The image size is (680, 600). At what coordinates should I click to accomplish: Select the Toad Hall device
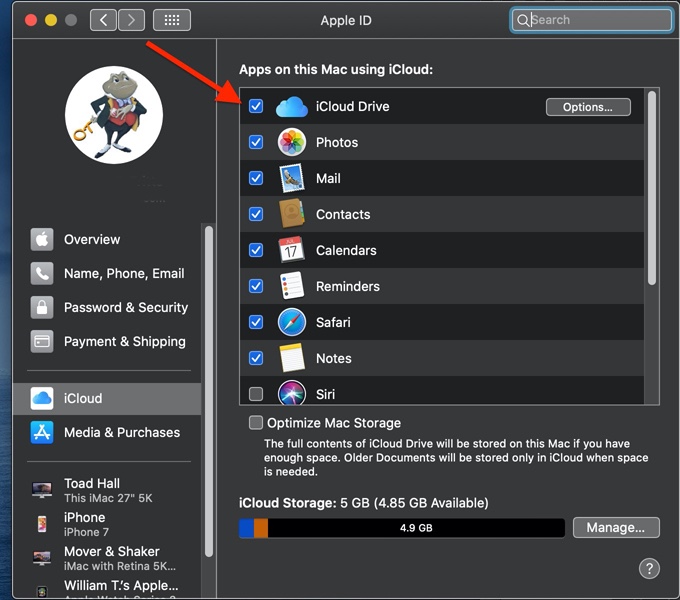coord(108,490)
